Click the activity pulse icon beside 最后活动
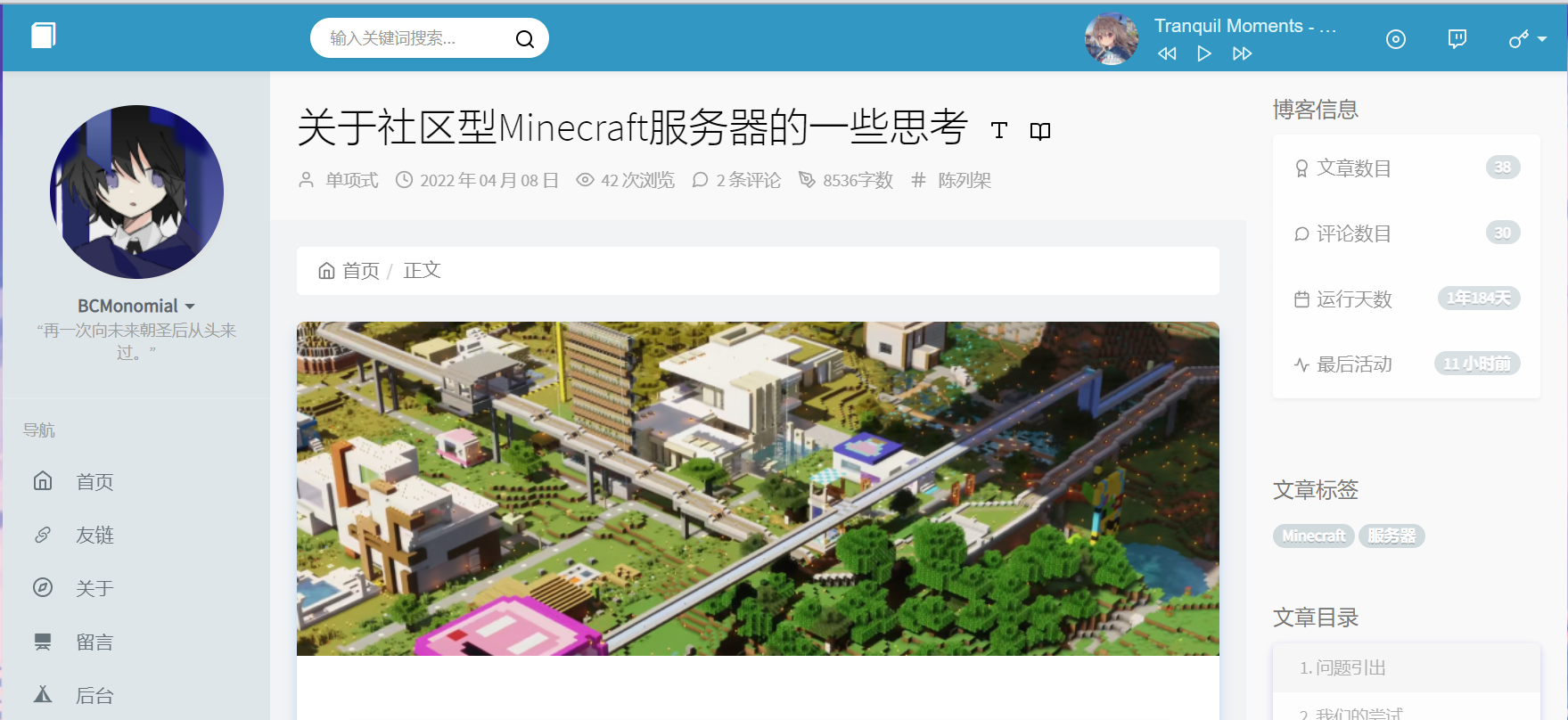 [x=1301, y=364]
